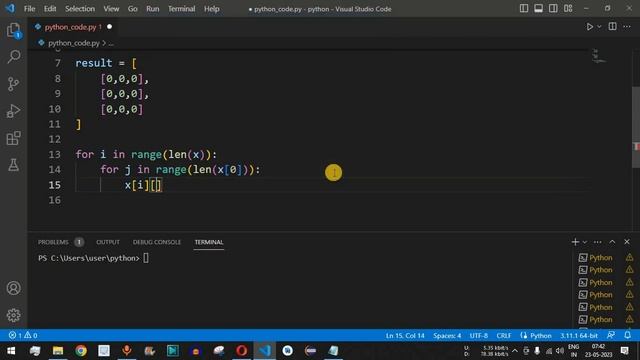Change indentation via Spaces: 4
Screen dimensions: 640x360
(x=447, y=336)
